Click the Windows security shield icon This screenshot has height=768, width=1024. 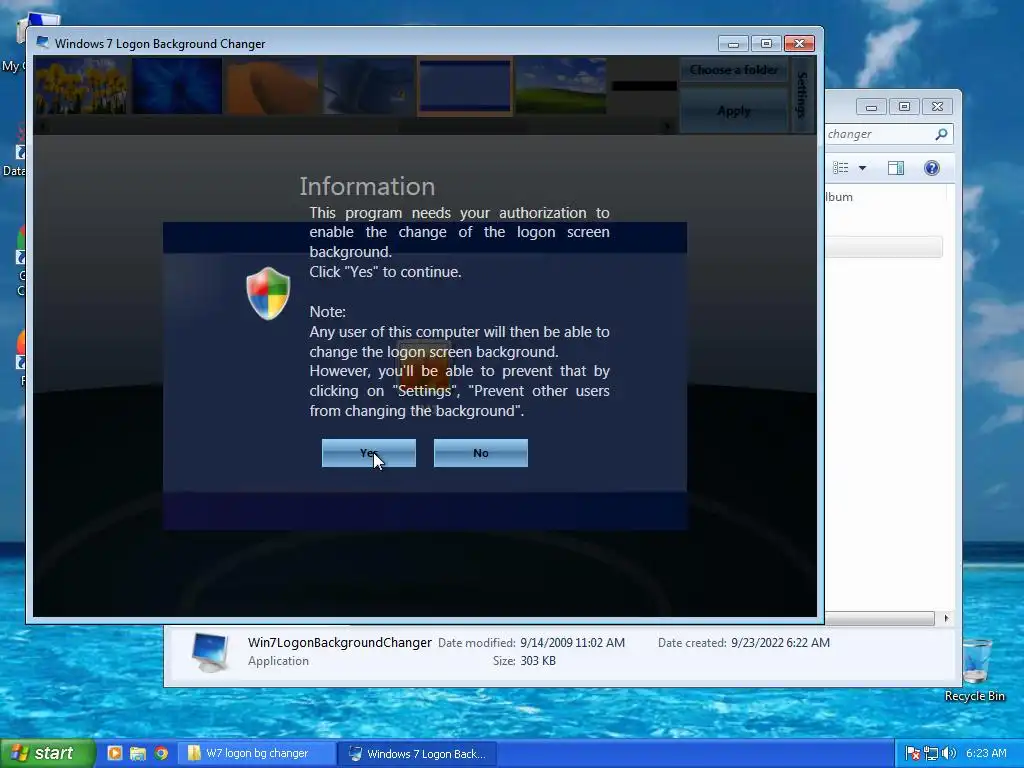click(268, 293)
